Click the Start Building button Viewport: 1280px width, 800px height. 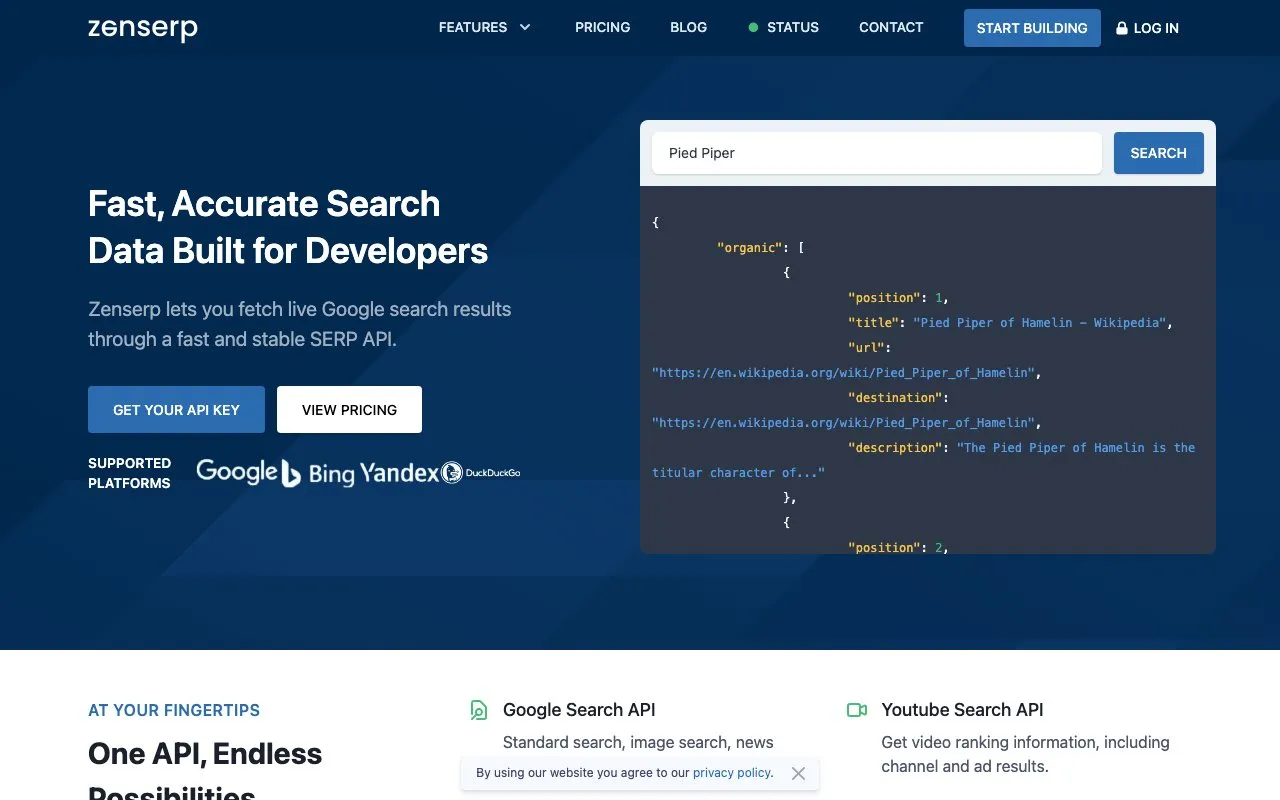(1032, 28)
